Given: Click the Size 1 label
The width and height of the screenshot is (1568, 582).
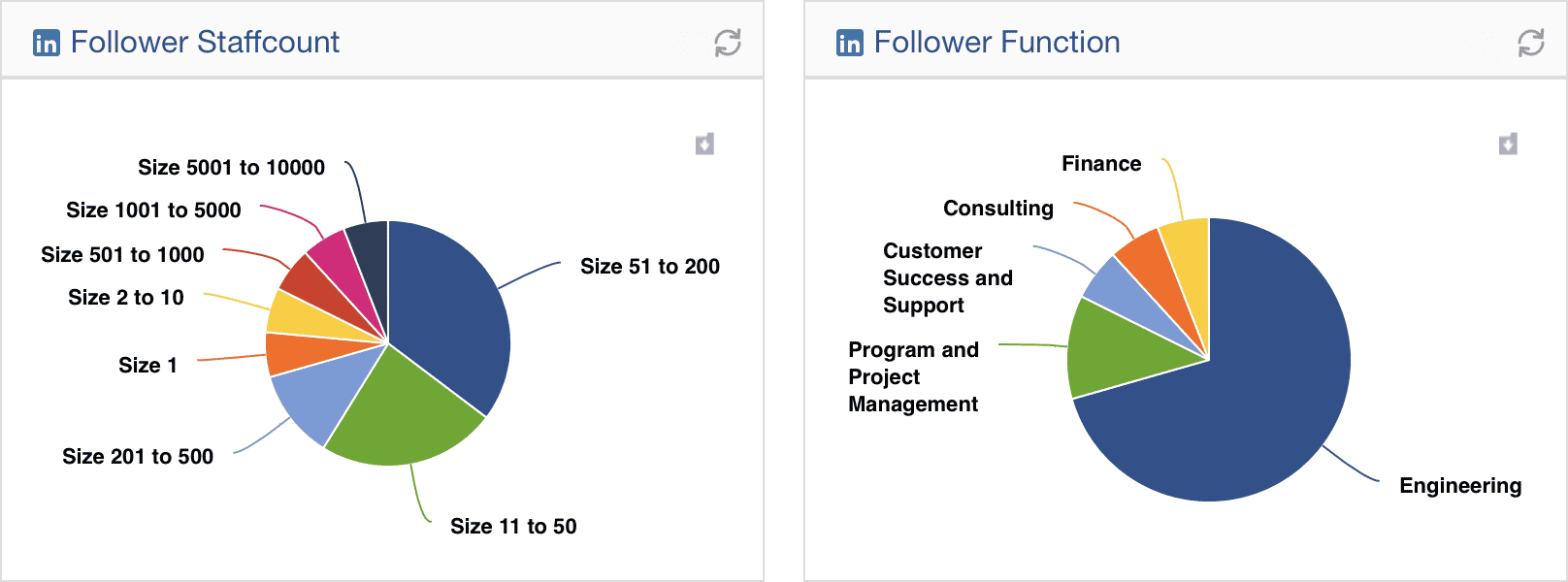Looking at the screenshot, I should [147, 366].
